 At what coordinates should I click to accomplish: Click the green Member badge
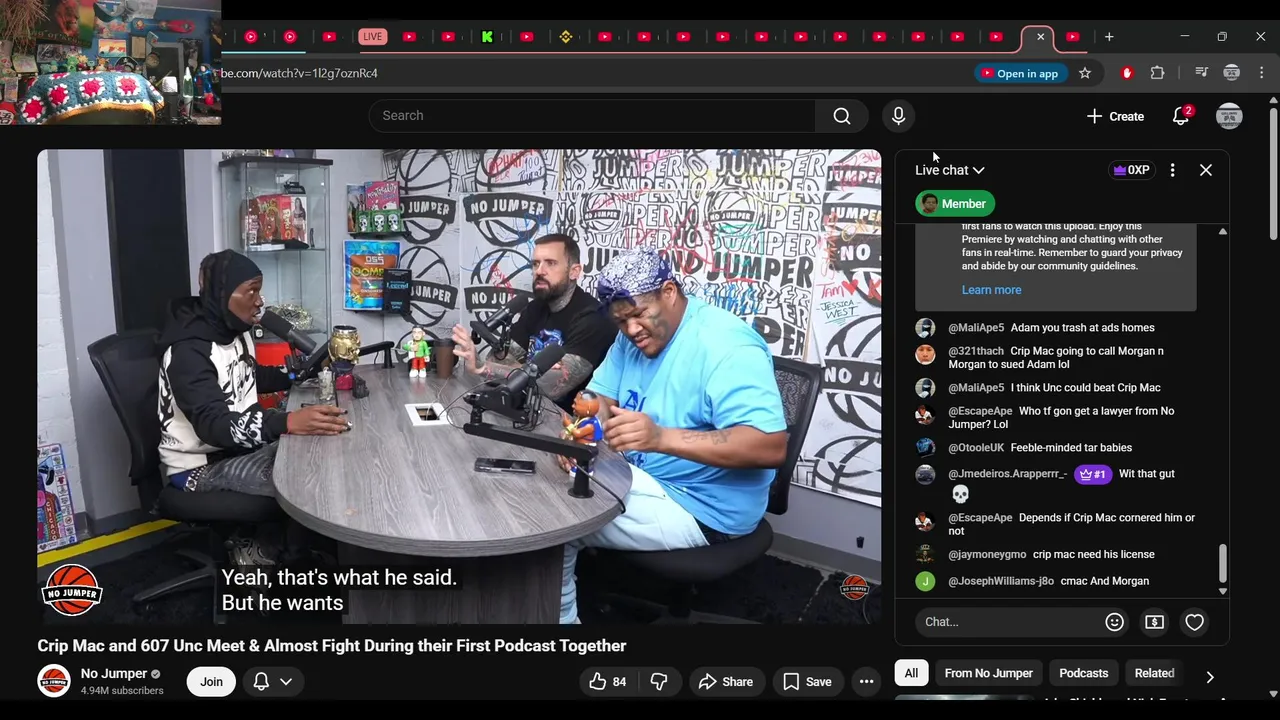coord(955,204)
